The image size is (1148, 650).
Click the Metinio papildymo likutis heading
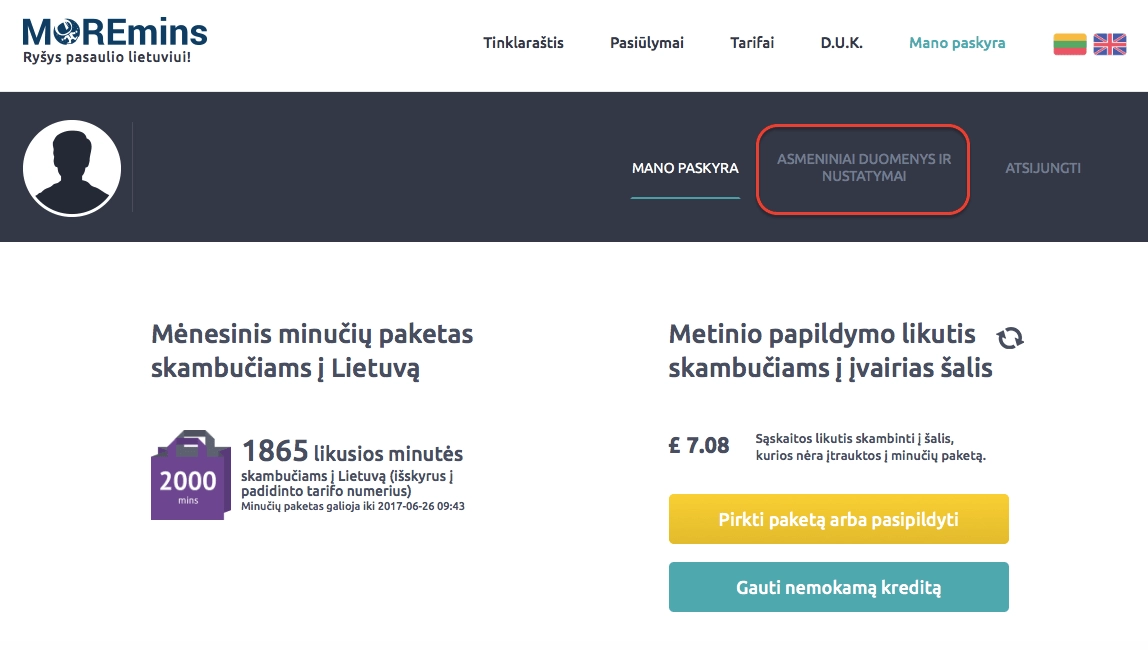click(830, 350)
